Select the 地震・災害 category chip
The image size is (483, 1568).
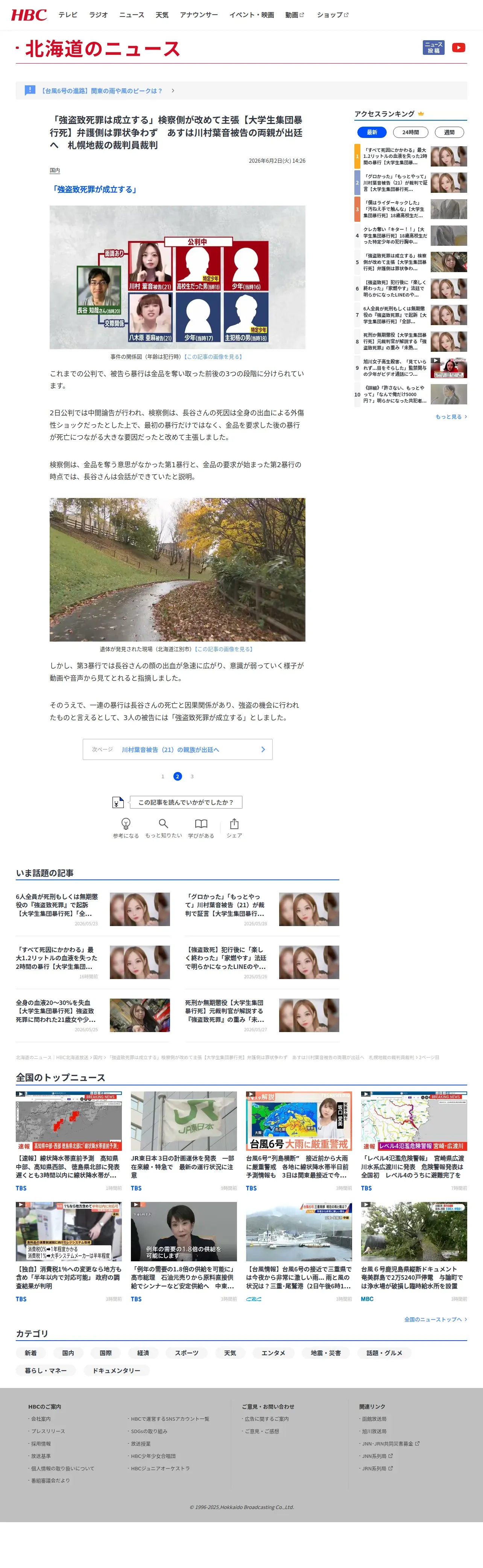326,1353
